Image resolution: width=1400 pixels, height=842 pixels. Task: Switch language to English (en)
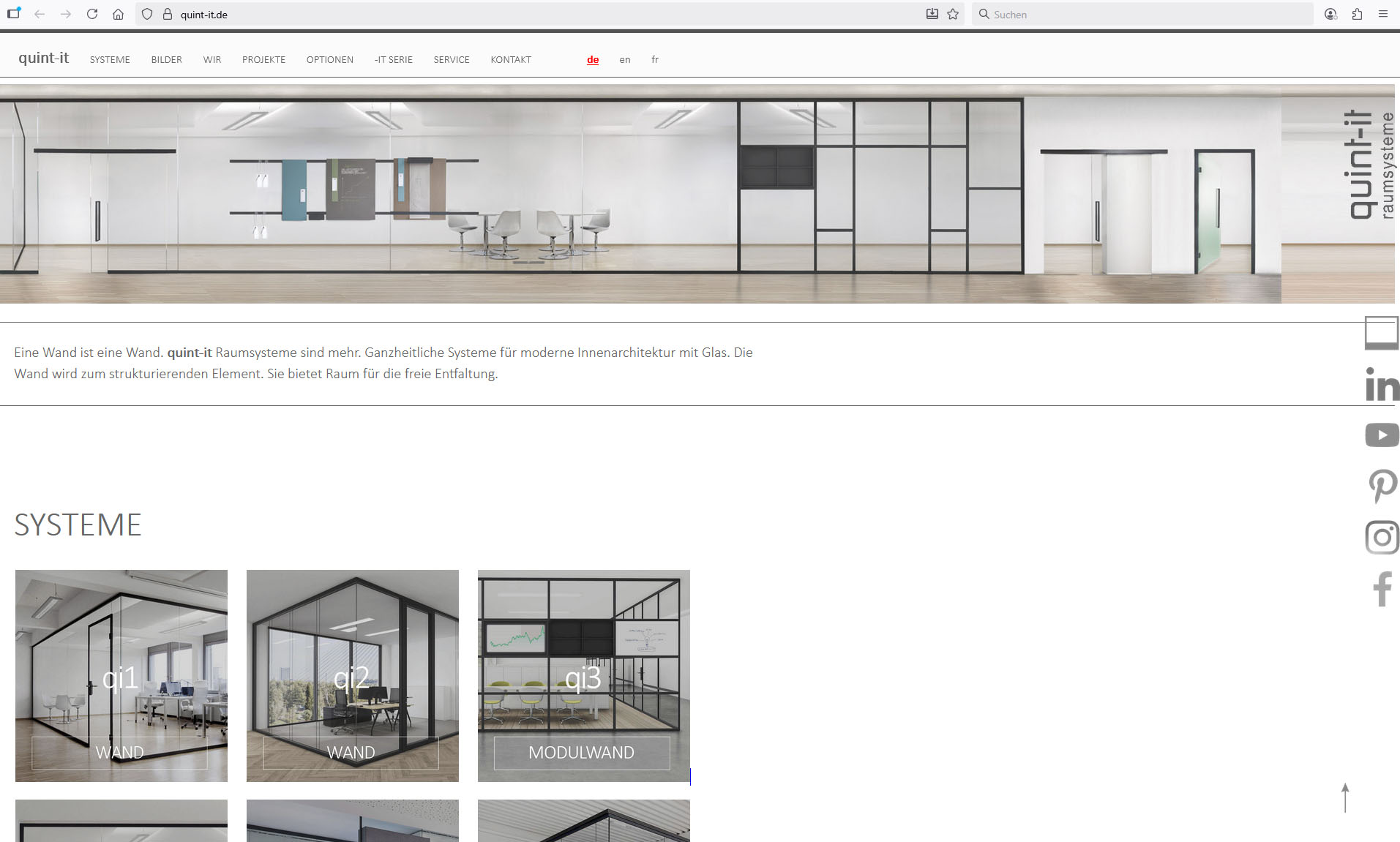[624, 60]
